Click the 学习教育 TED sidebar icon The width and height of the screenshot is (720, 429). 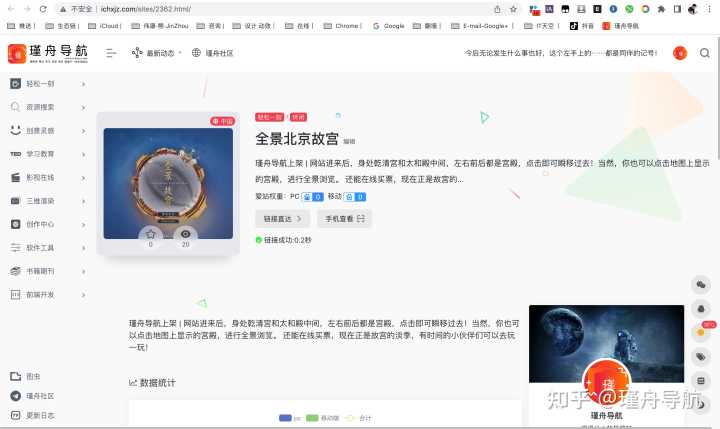(16, 154)
